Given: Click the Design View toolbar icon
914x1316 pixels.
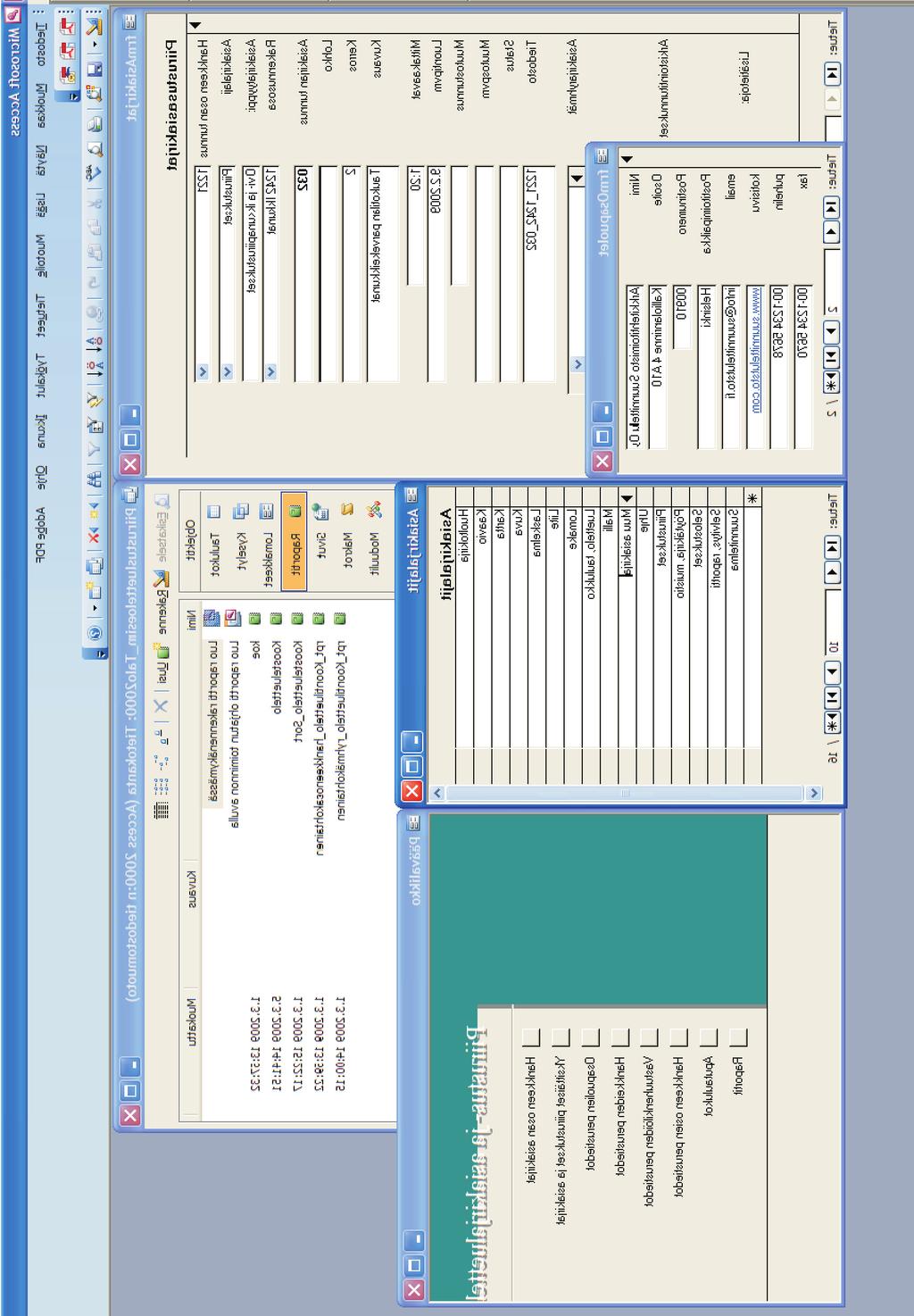Looking at the screenshot, I should 95,29.
